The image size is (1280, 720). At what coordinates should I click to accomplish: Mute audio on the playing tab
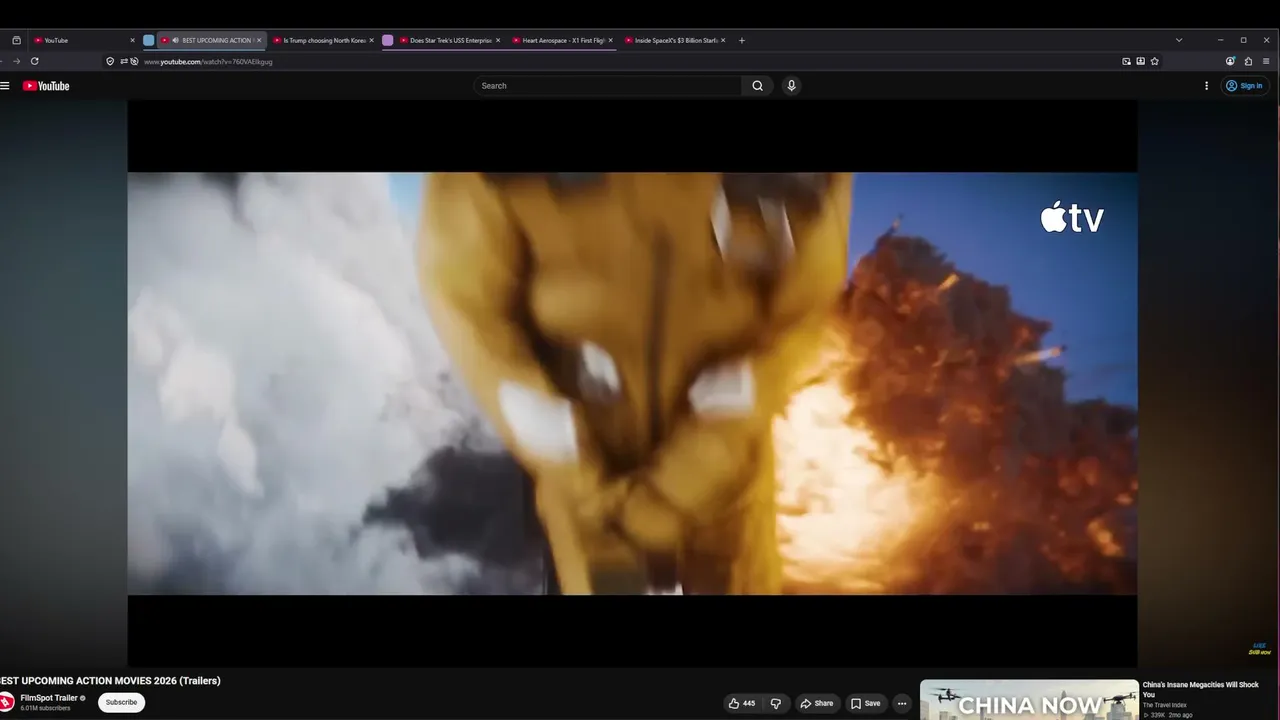(176, 40)
